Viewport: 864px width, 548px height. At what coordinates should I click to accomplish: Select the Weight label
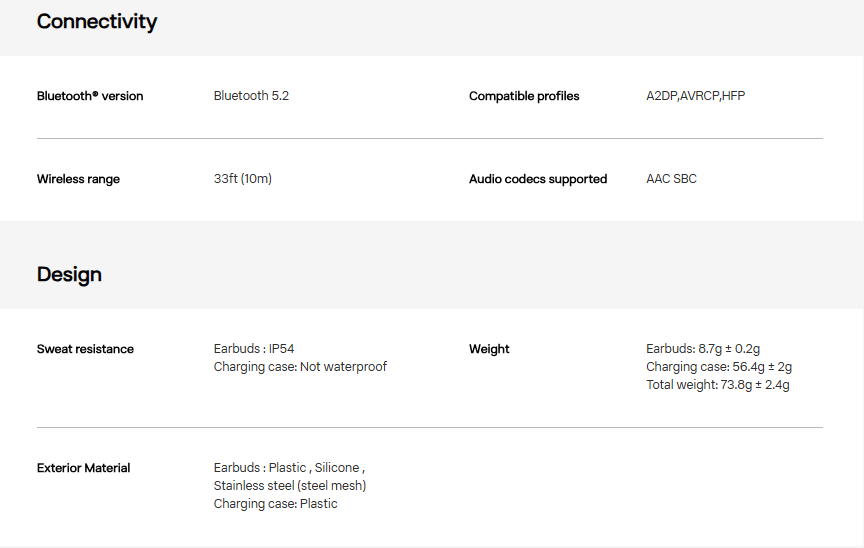click(489, 349)
